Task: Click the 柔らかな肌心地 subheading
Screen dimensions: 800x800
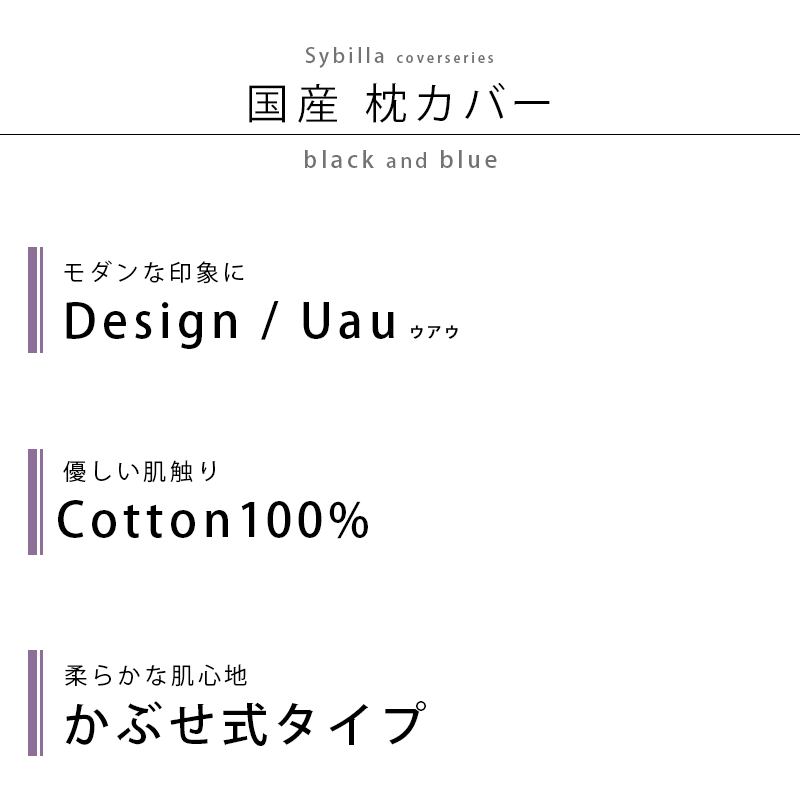Action: [x=156, y=676]
